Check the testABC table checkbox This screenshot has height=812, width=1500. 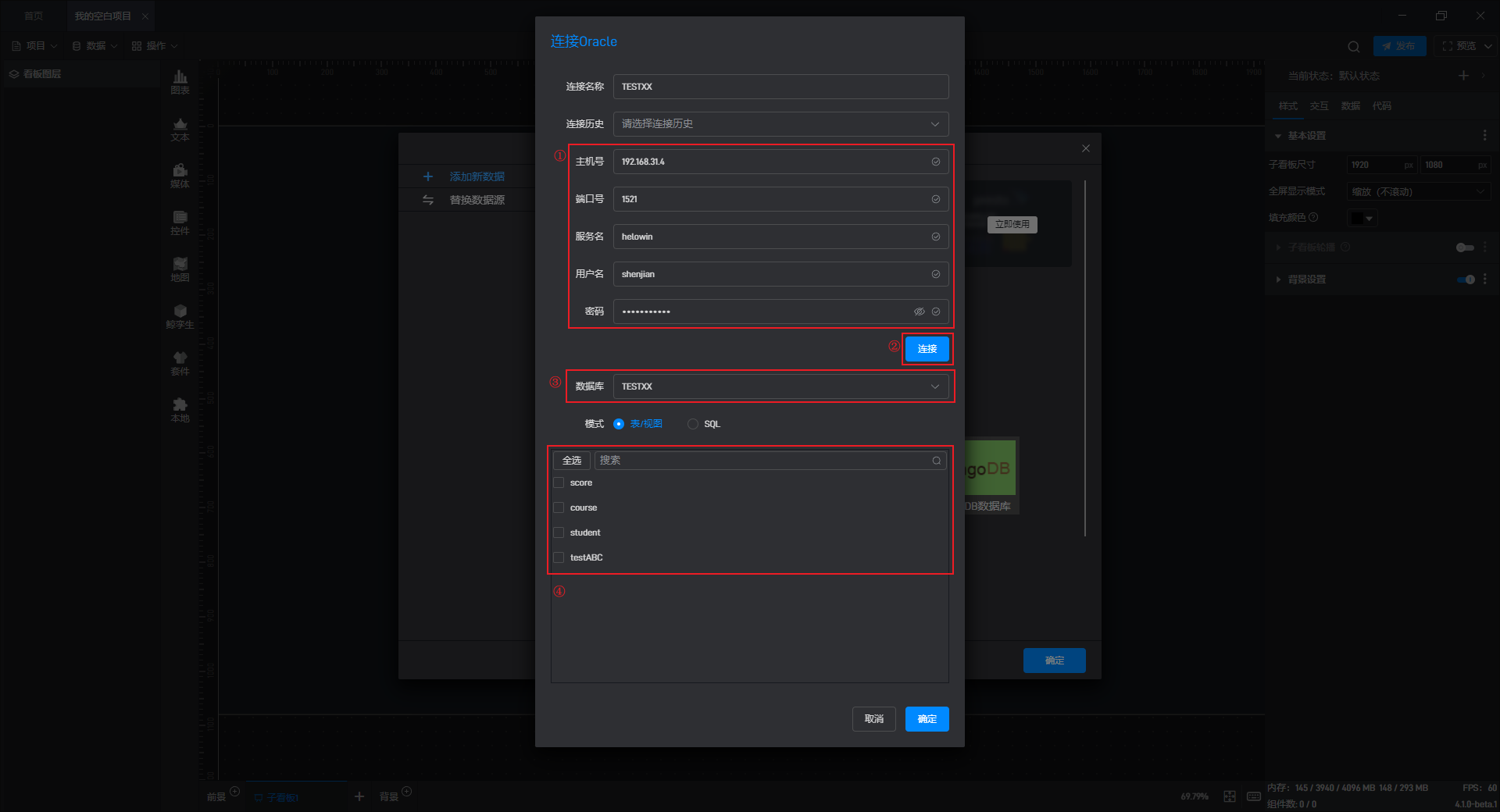click(x=559, y=557)
